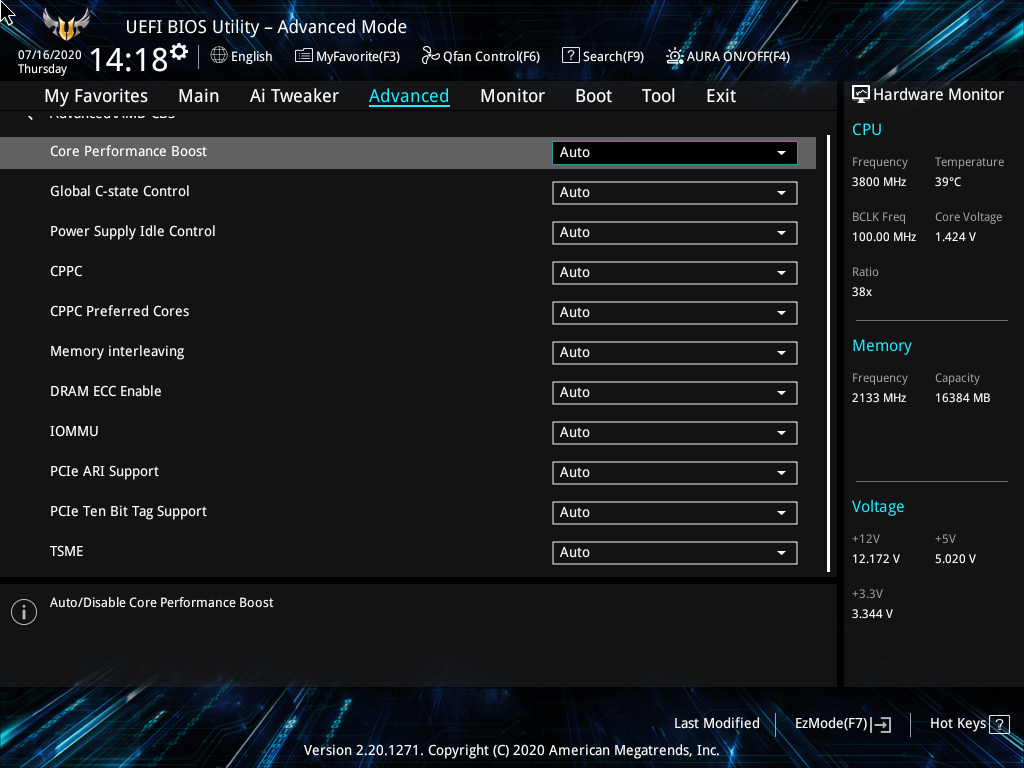Expand the TSME dropdown

pos(675,552)
